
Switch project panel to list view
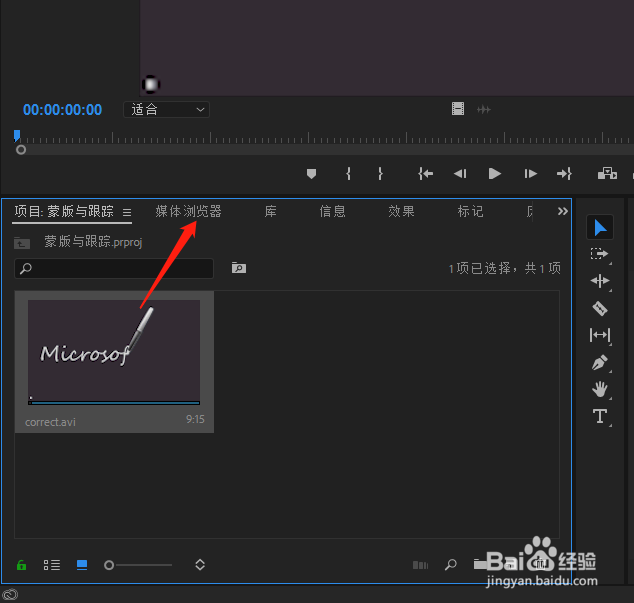click(x=52, y=565)
